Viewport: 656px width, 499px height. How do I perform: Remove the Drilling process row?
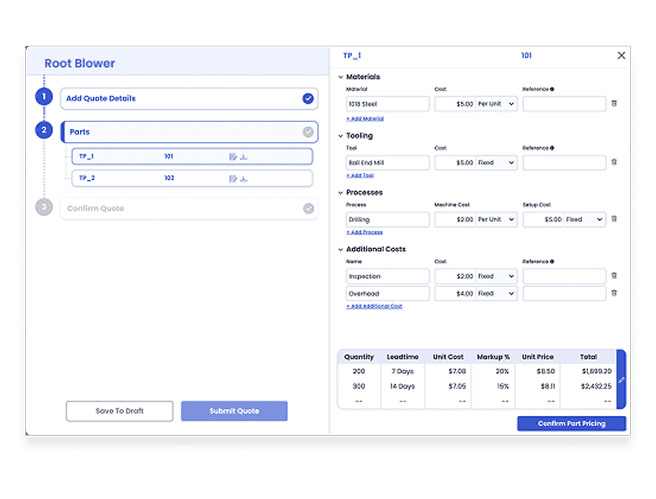tap(614, 219)
